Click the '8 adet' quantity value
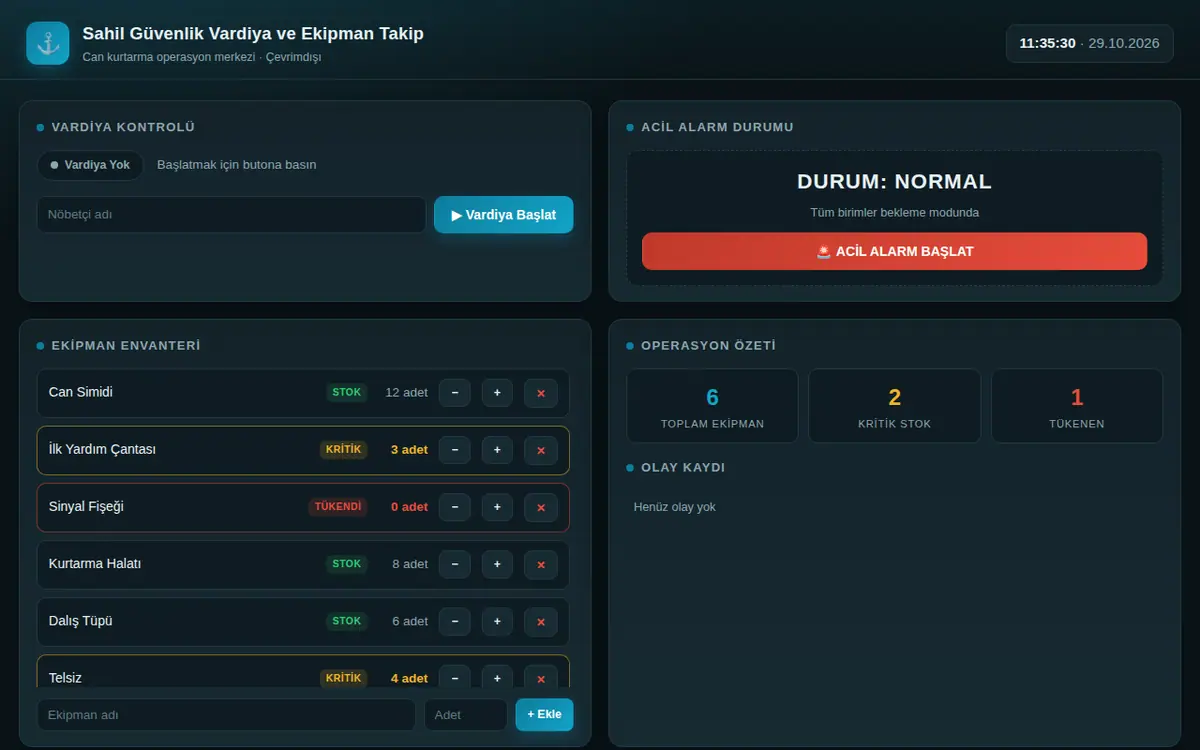Image resolution: width=1200 pixels, height=750 pixels. tap(410, 564)
